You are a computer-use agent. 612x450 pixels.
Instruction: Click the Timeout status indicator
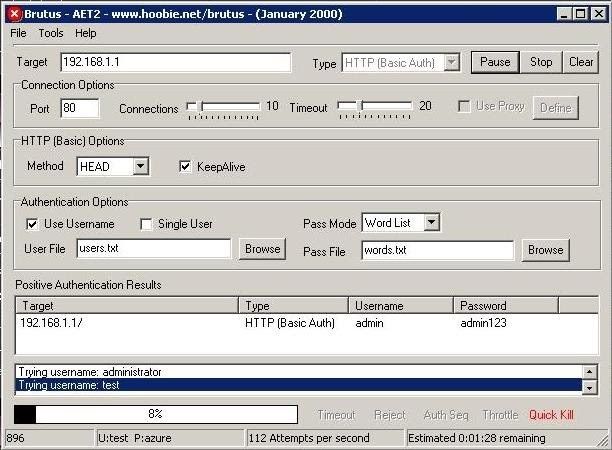click(336, 415)
